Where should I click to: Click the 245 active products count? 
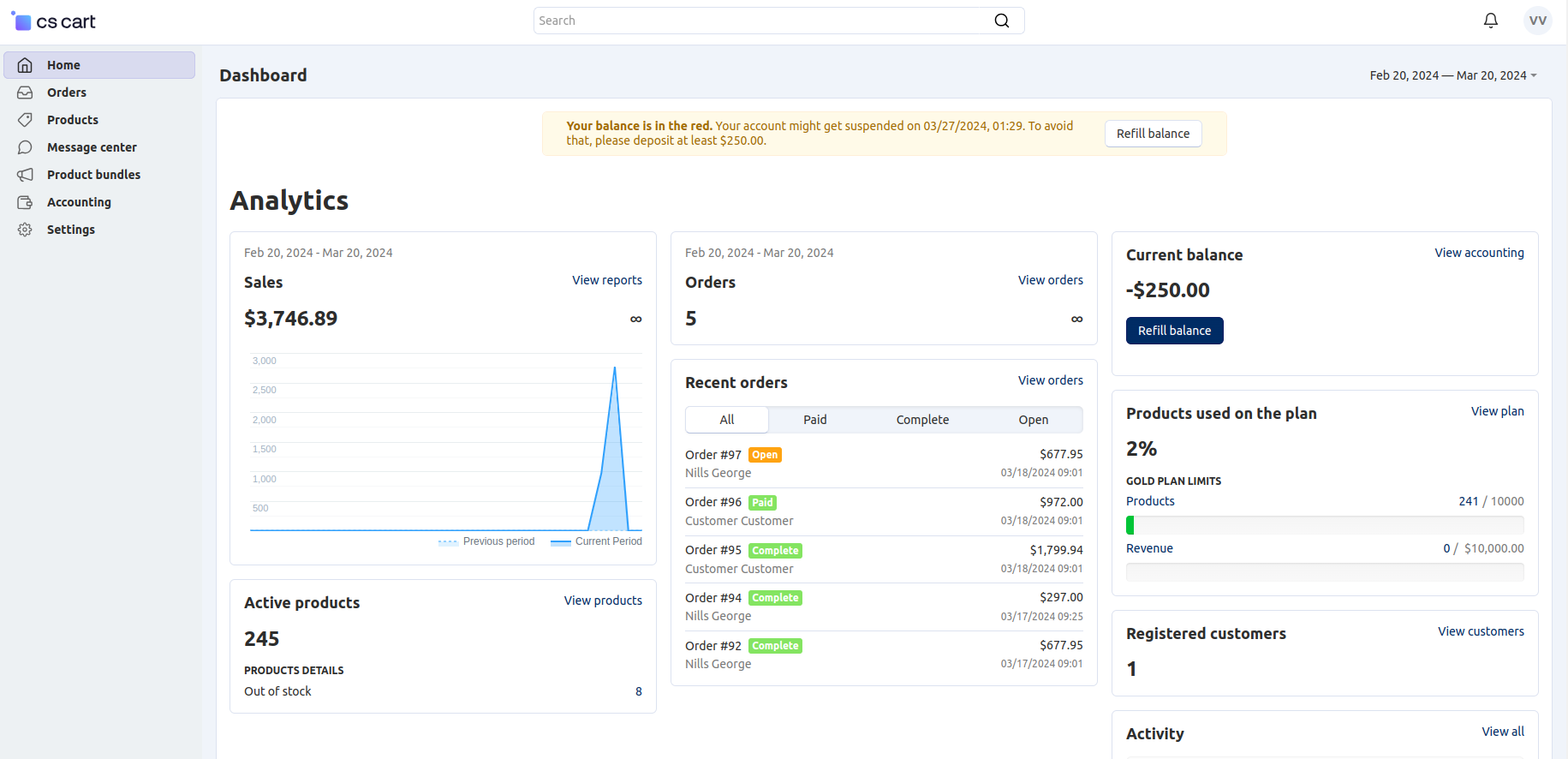(x=261, y=639)
